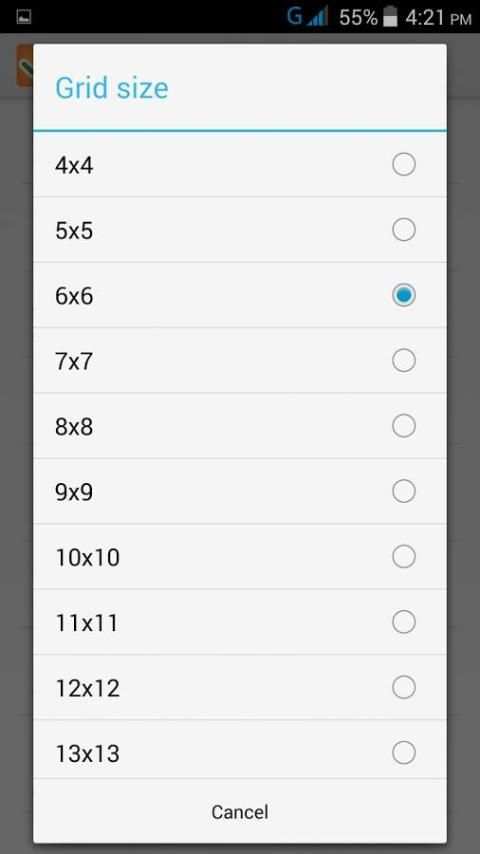Select the 4x4 grid size radio button
Image resolution: width=480 pixels, height=854 pixels.
404,164
